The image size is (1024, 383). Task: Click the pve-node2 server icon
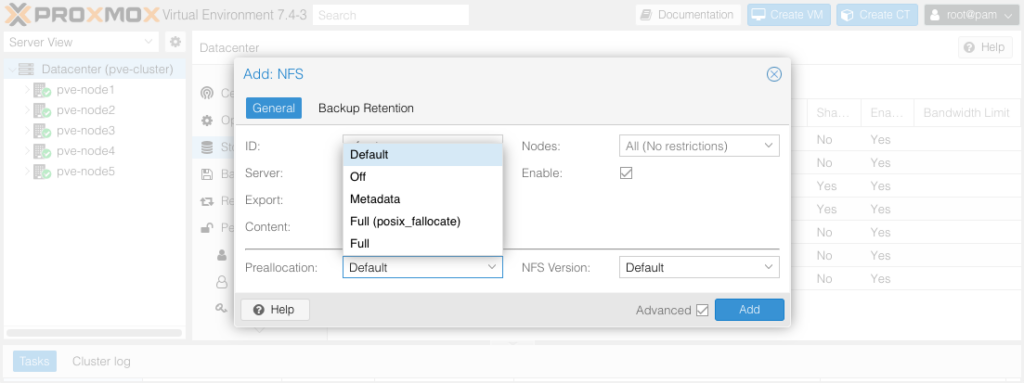[42, 110]
